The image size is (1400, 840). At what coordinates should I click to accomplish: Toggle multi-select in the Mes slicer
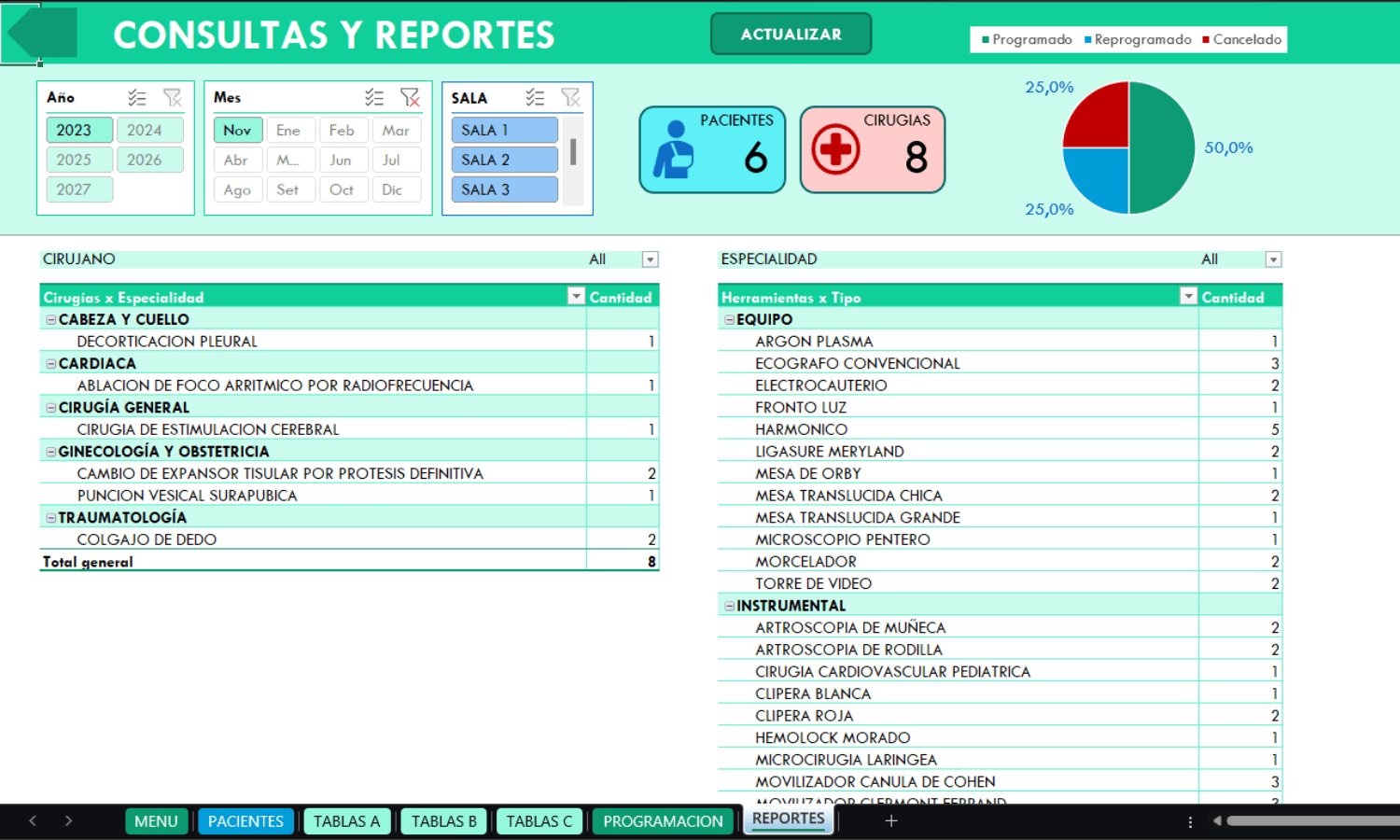[374, 97]
